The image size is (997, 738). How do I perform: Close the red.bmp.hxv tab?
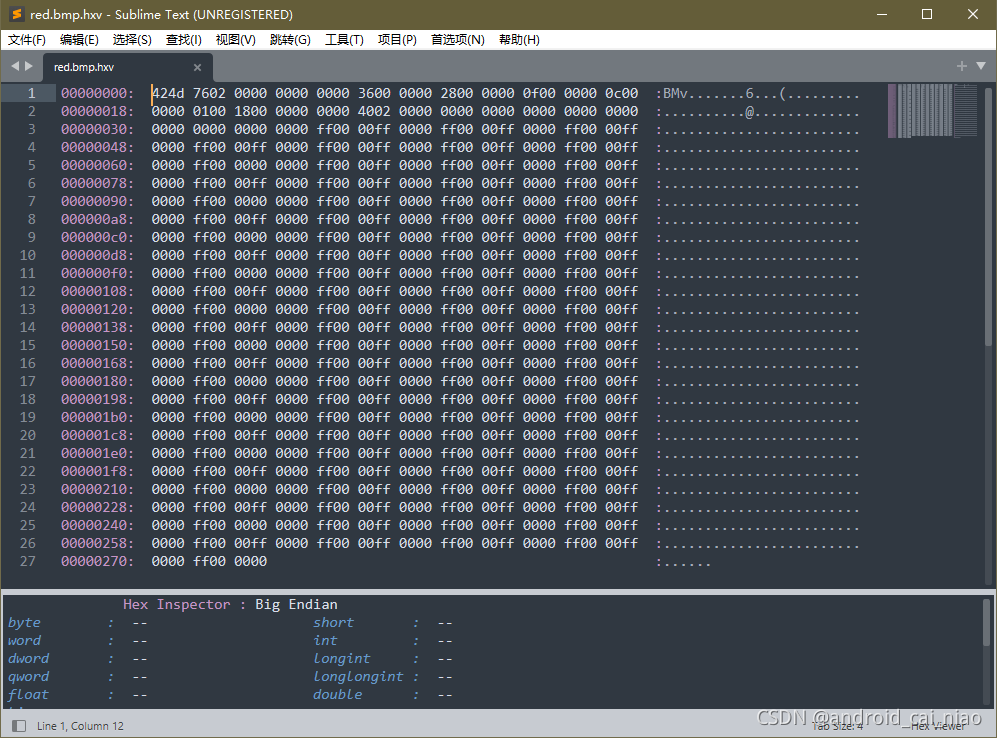[197, 67]
